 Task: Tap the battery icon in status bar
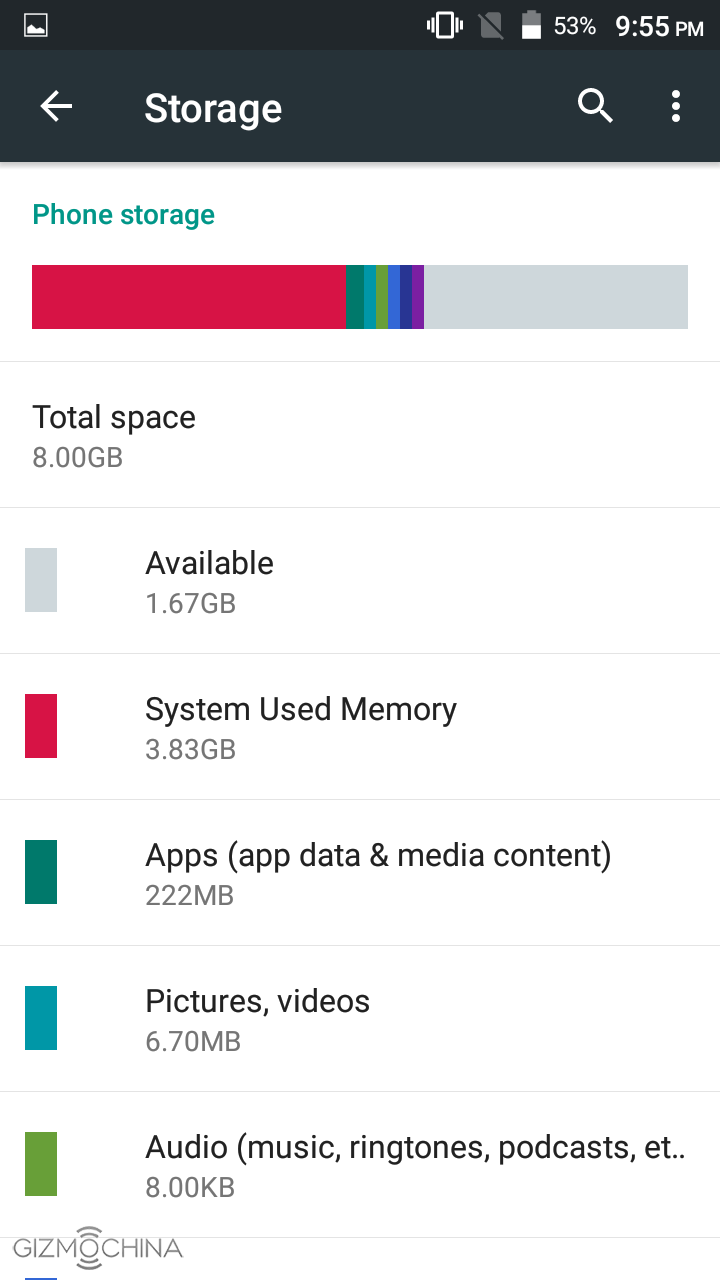click(531, 25)
